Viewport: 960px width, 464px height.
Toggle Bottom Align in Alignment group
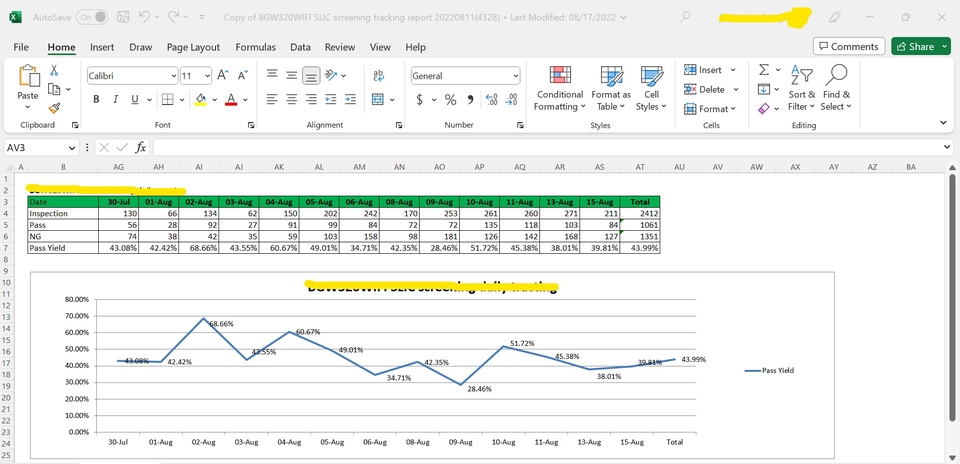pos(312,76)
